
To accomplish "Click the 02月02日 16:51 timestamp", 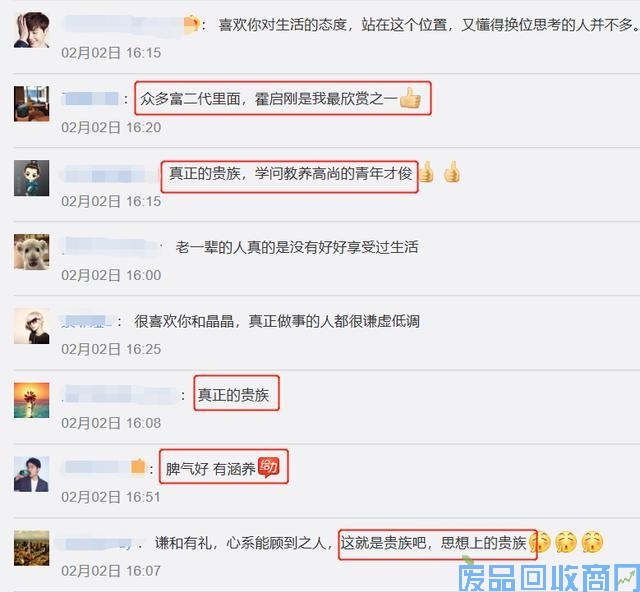I will (x=111, y=497).
